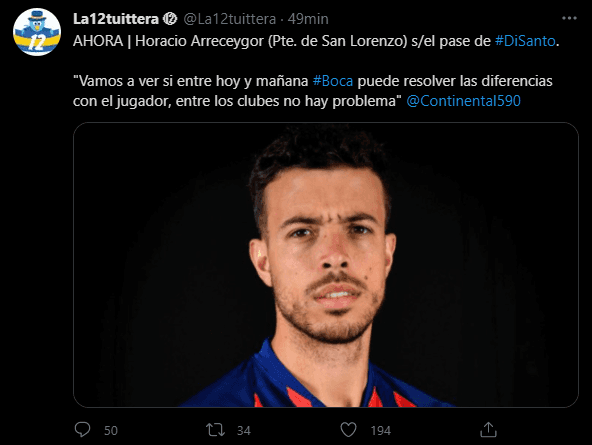Click the tweet text starting with AHORA

316,41
